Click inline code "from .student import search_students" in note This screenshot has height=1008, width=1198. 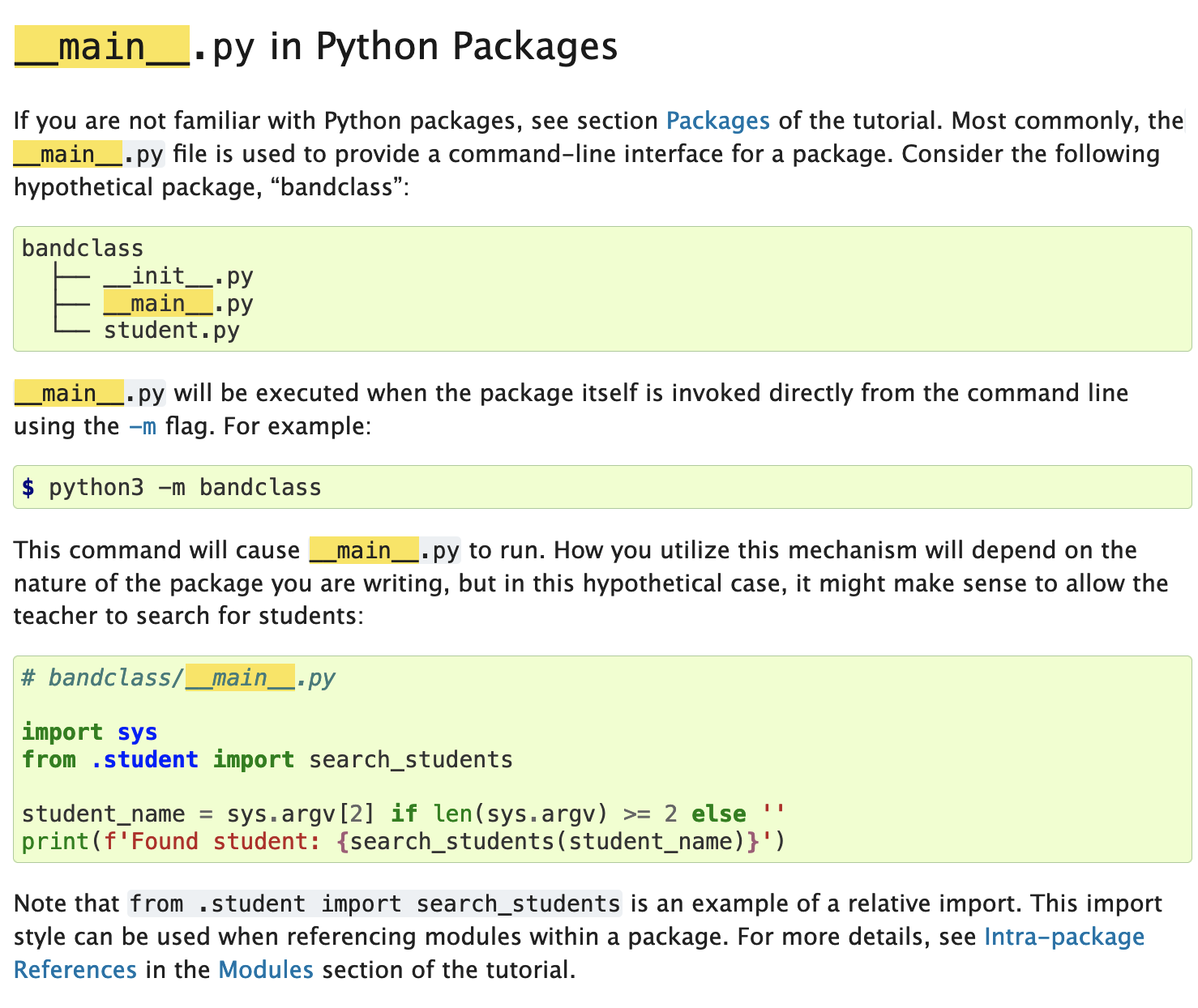click(374, 903)
